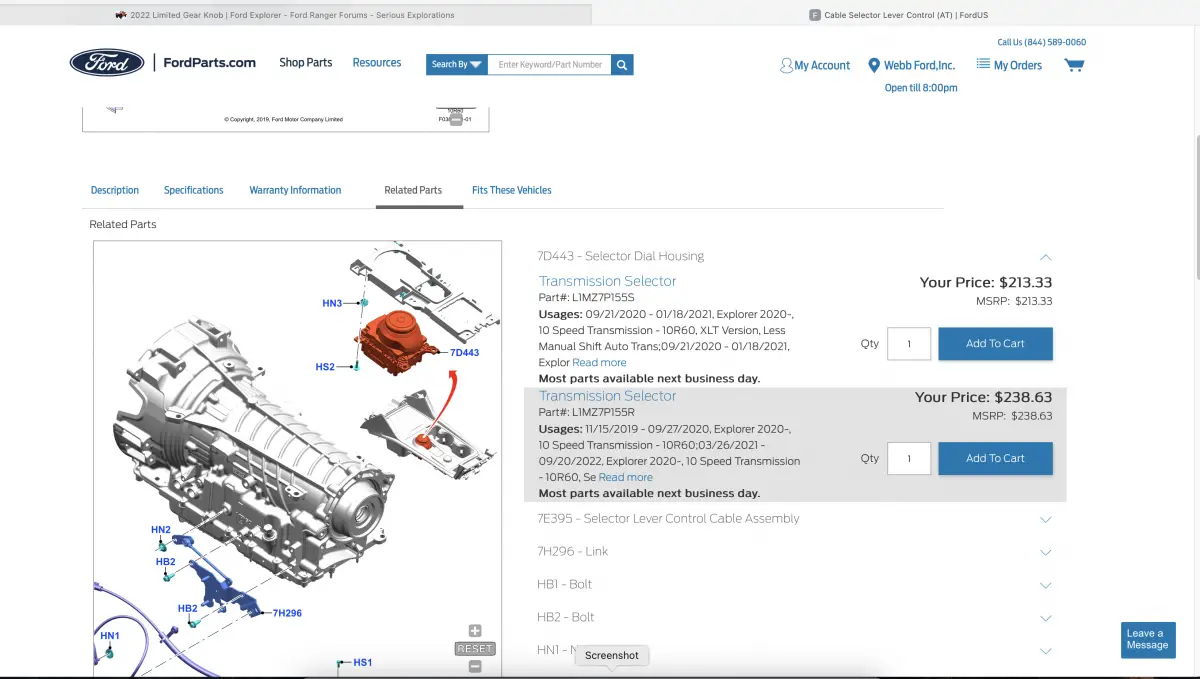Zoom out diagram with minus icon
Viewport: 1200px width, 679px height.
click(475, 666)
